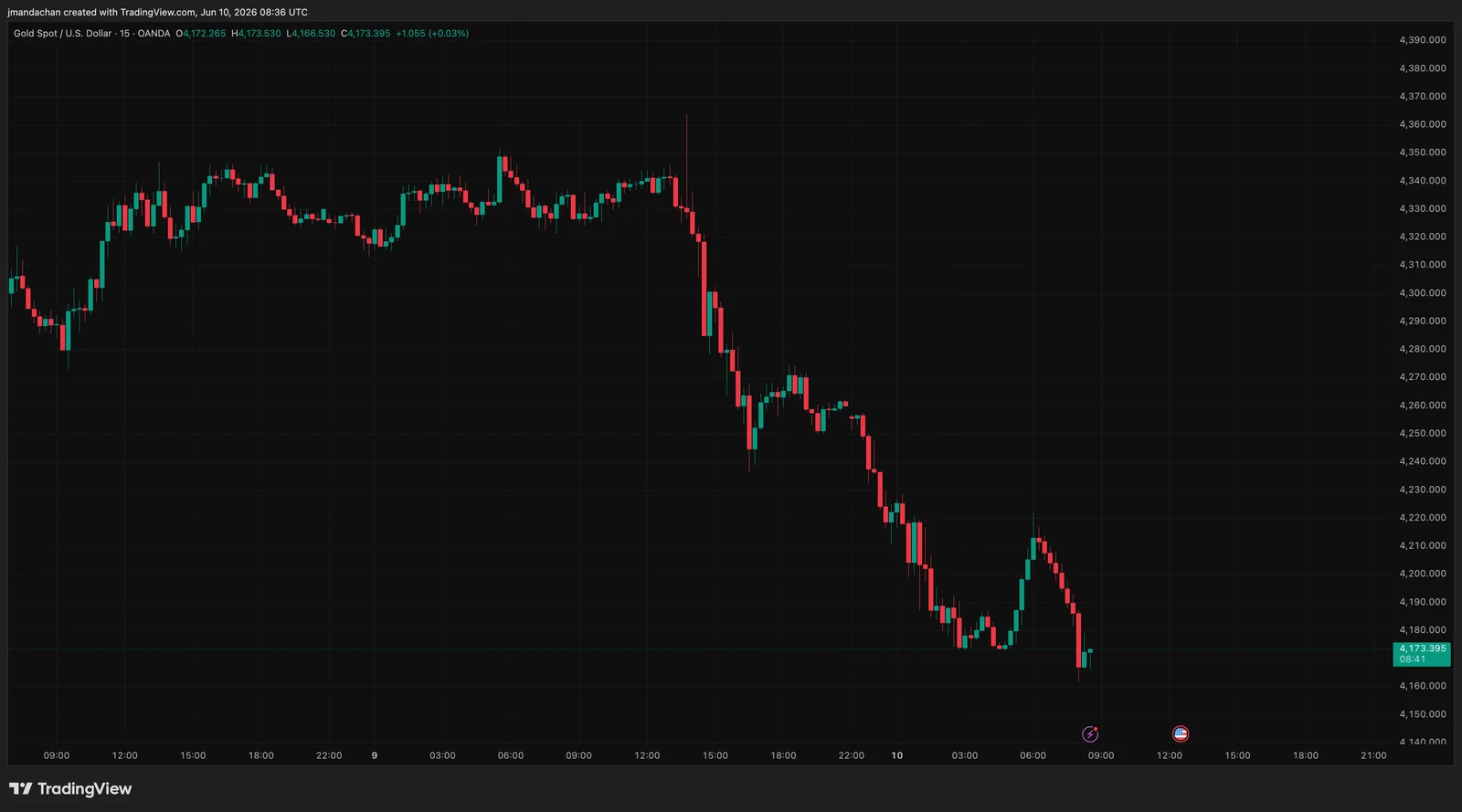The image size is (1462, 812).
Task: Click the open value O4,172.265
Action: click(201, 33)
